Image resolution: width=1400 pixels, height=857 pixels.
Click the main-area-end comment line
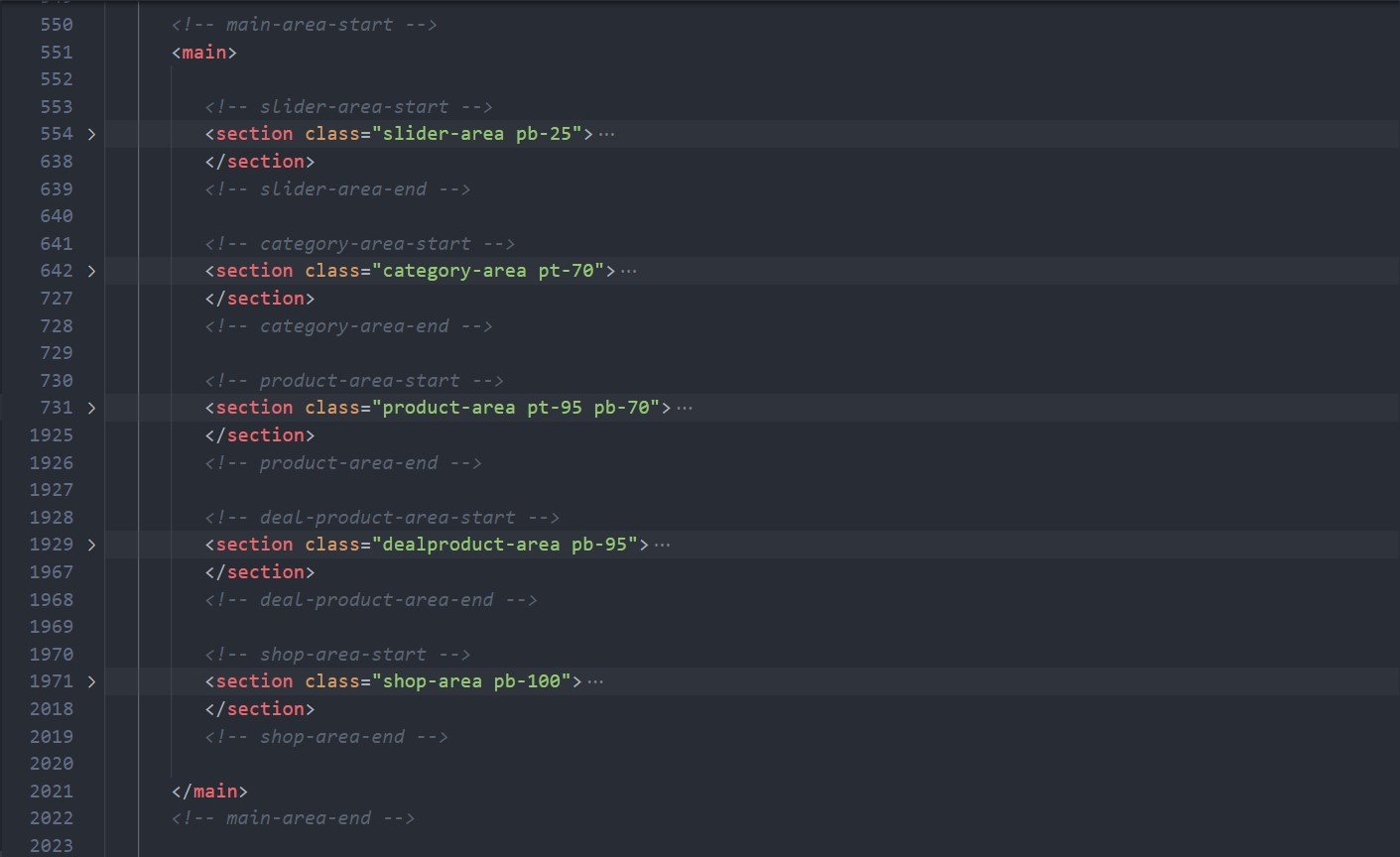pos(293,818)
